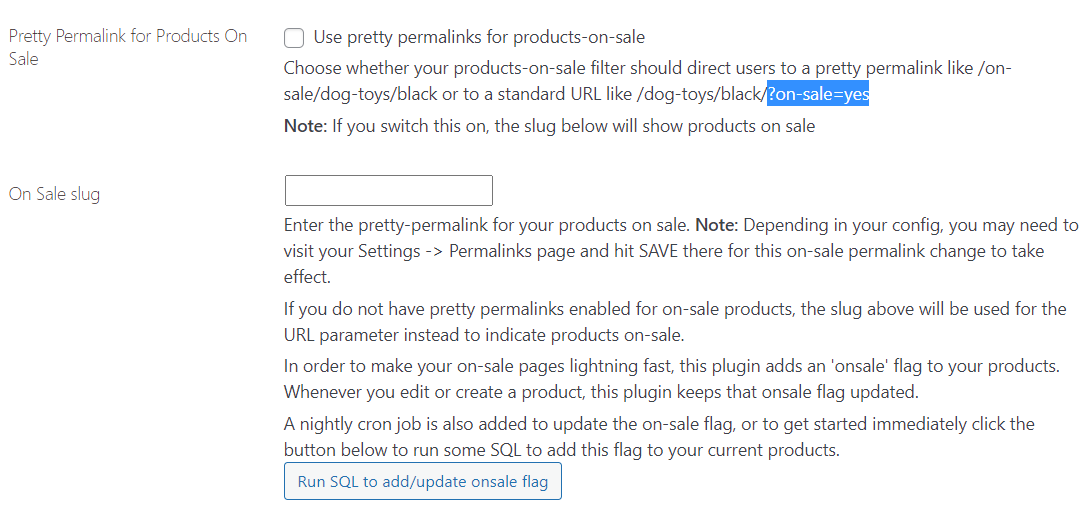Click the bold 'Note:' before 'Depending in your config'

[x=719, y=226]
